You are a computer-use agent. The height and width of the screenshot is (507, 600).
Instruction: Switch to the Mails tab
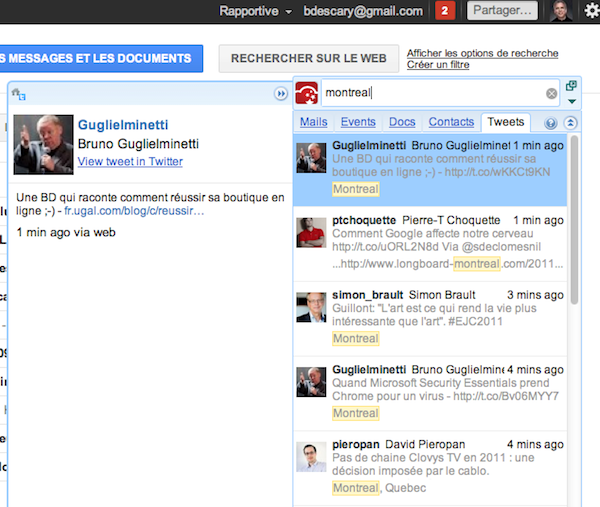coord(313,122)
